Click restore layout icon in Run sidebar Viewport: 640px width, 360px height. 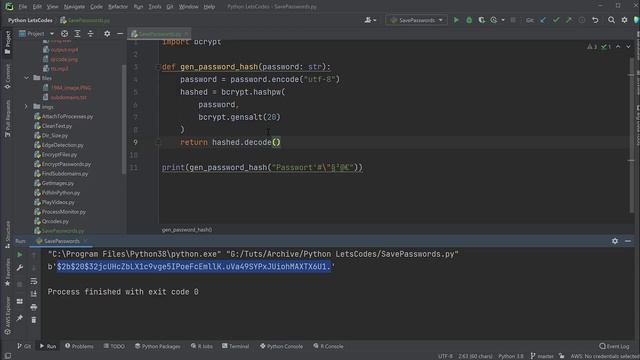pyautogui.click(x=20, y=301)
